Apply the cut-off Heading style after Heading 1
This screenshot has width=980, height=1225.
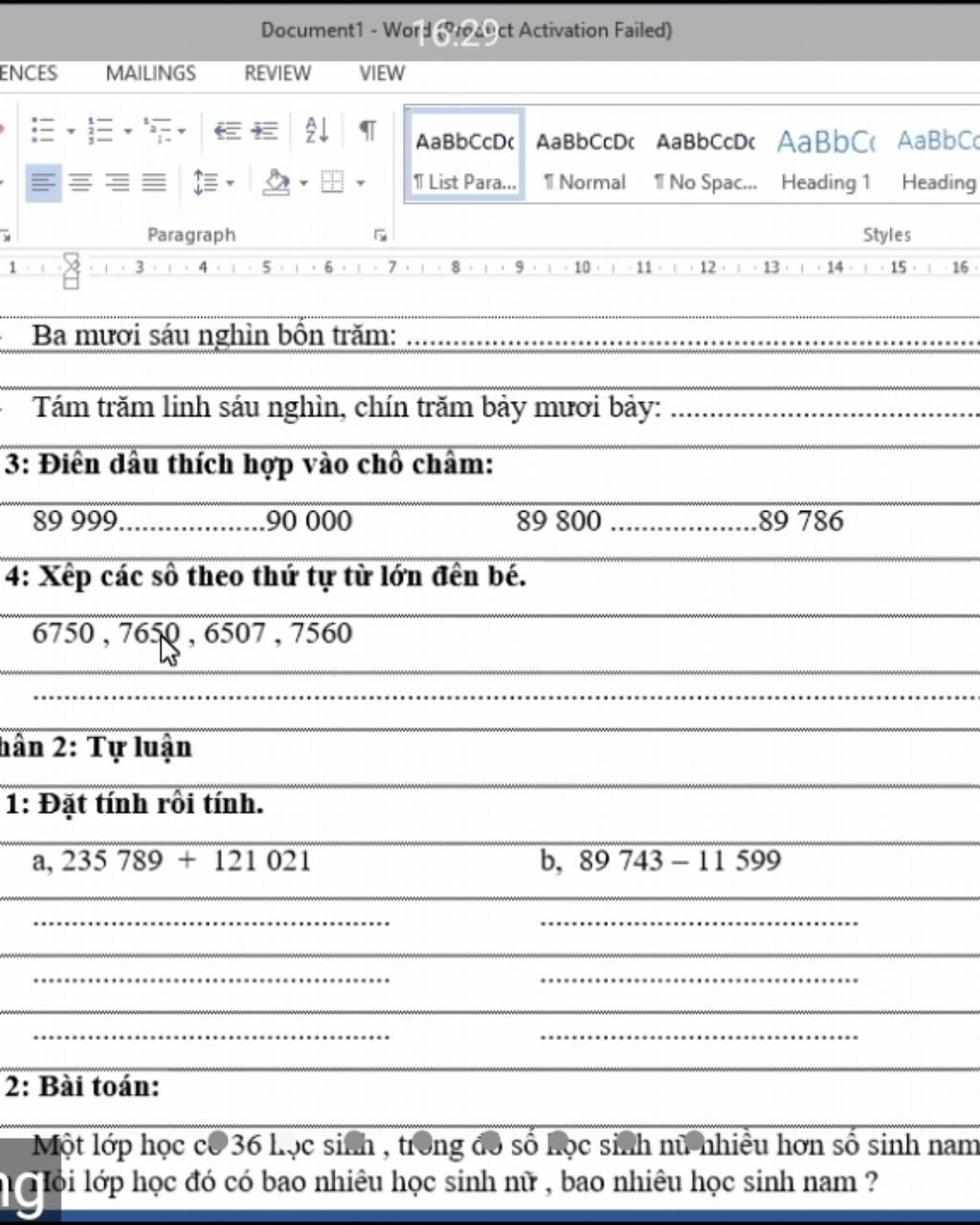click(938, 156)
